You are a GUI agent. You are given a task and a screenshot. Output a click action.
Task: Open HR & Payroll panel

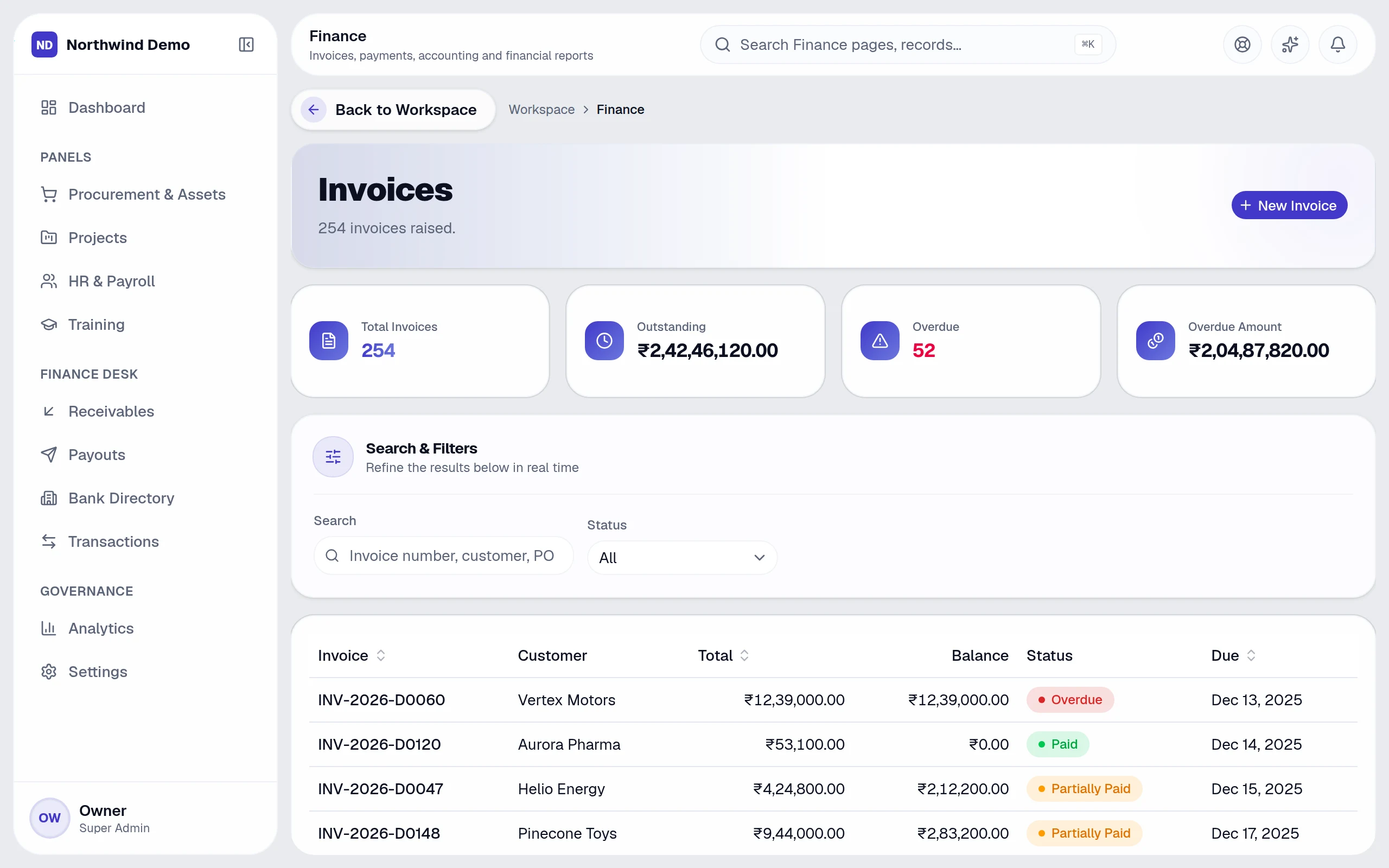click(145, 282)
